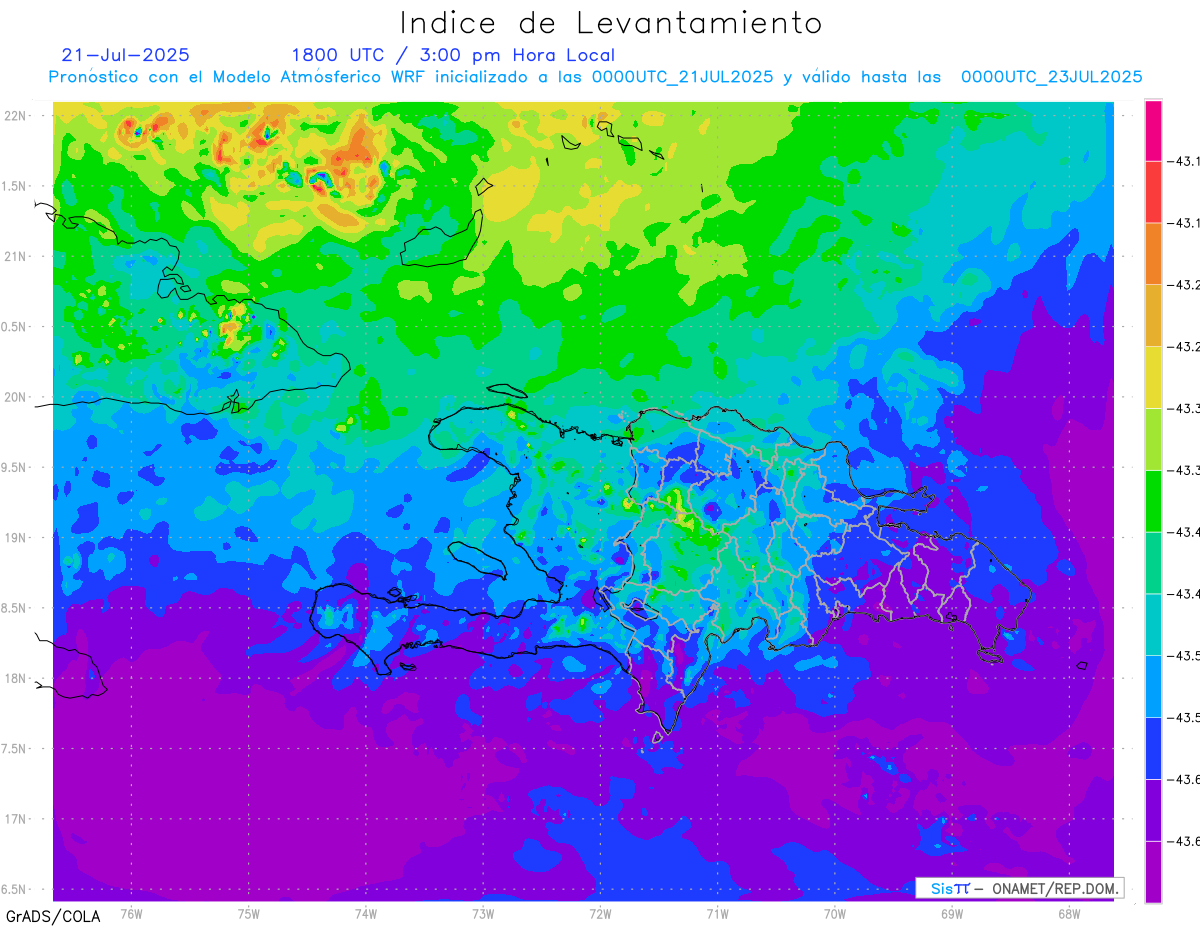Viewport: 1200px width, 927px height.
Task: Click the '18N' latitude label
Action: [x=17, y=678]
